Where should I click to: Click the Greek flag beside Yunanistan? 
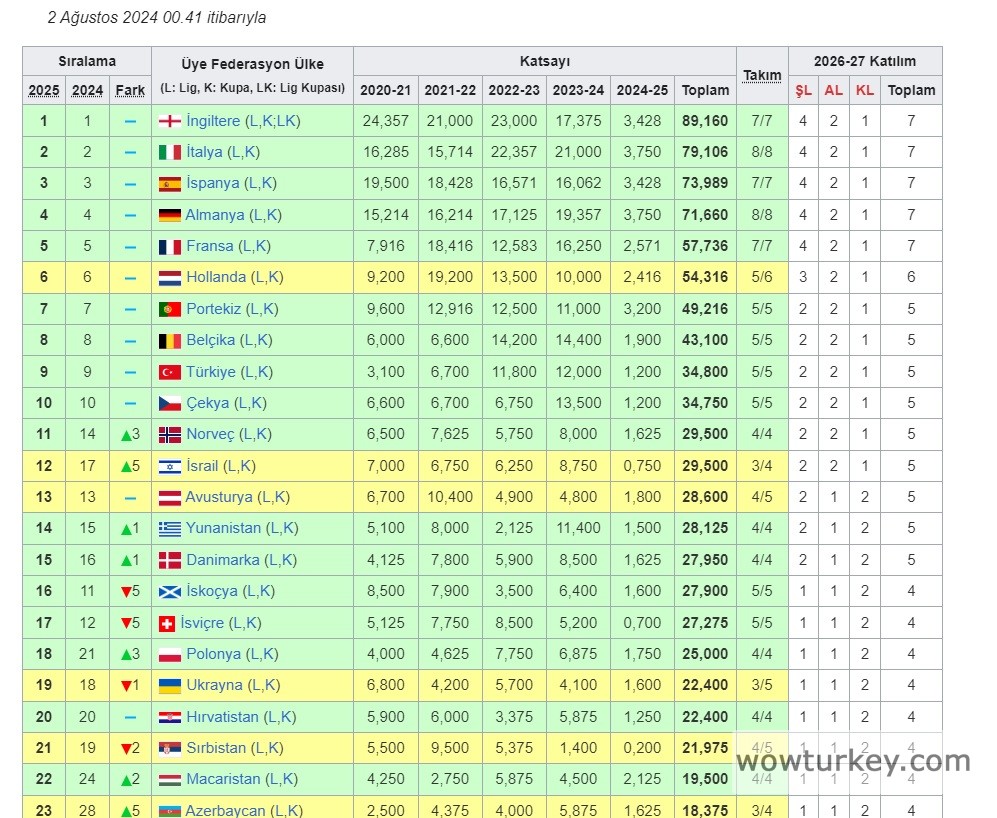pos(170,528)
